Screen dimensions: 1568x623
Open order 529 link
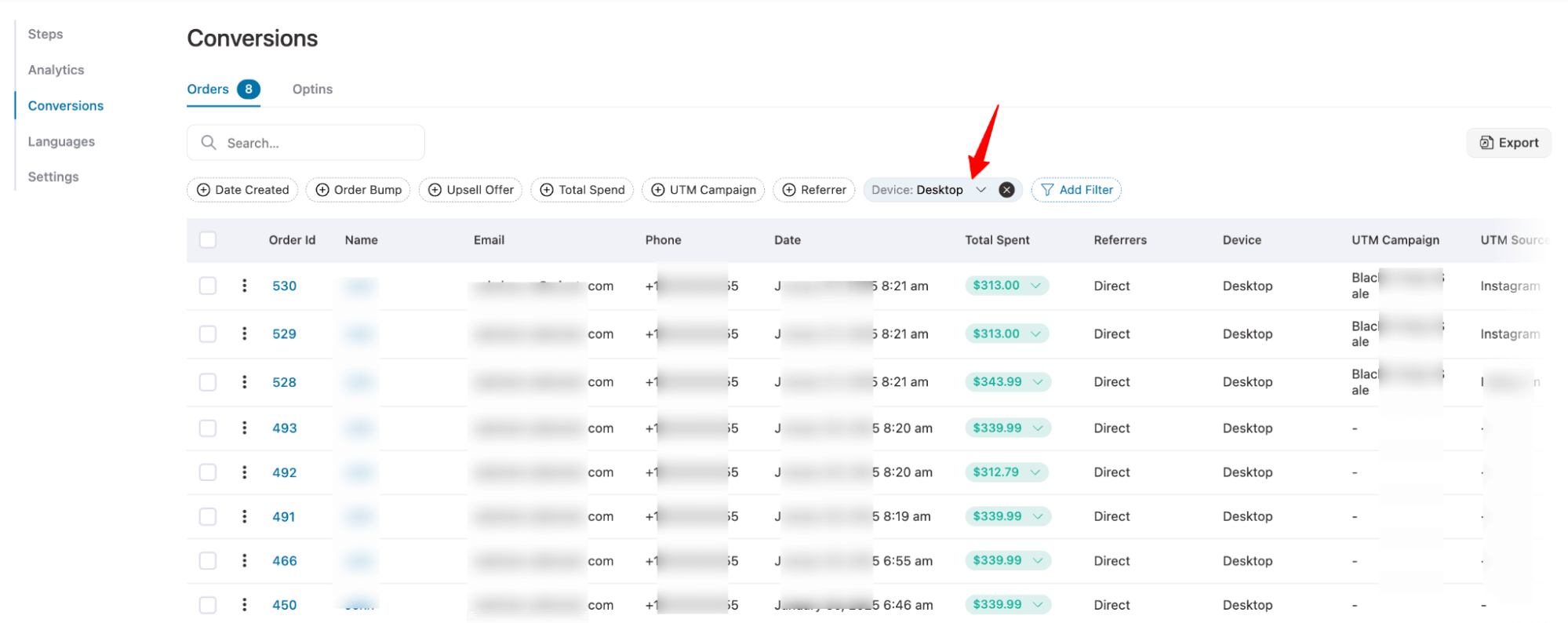tap(284, 333)
